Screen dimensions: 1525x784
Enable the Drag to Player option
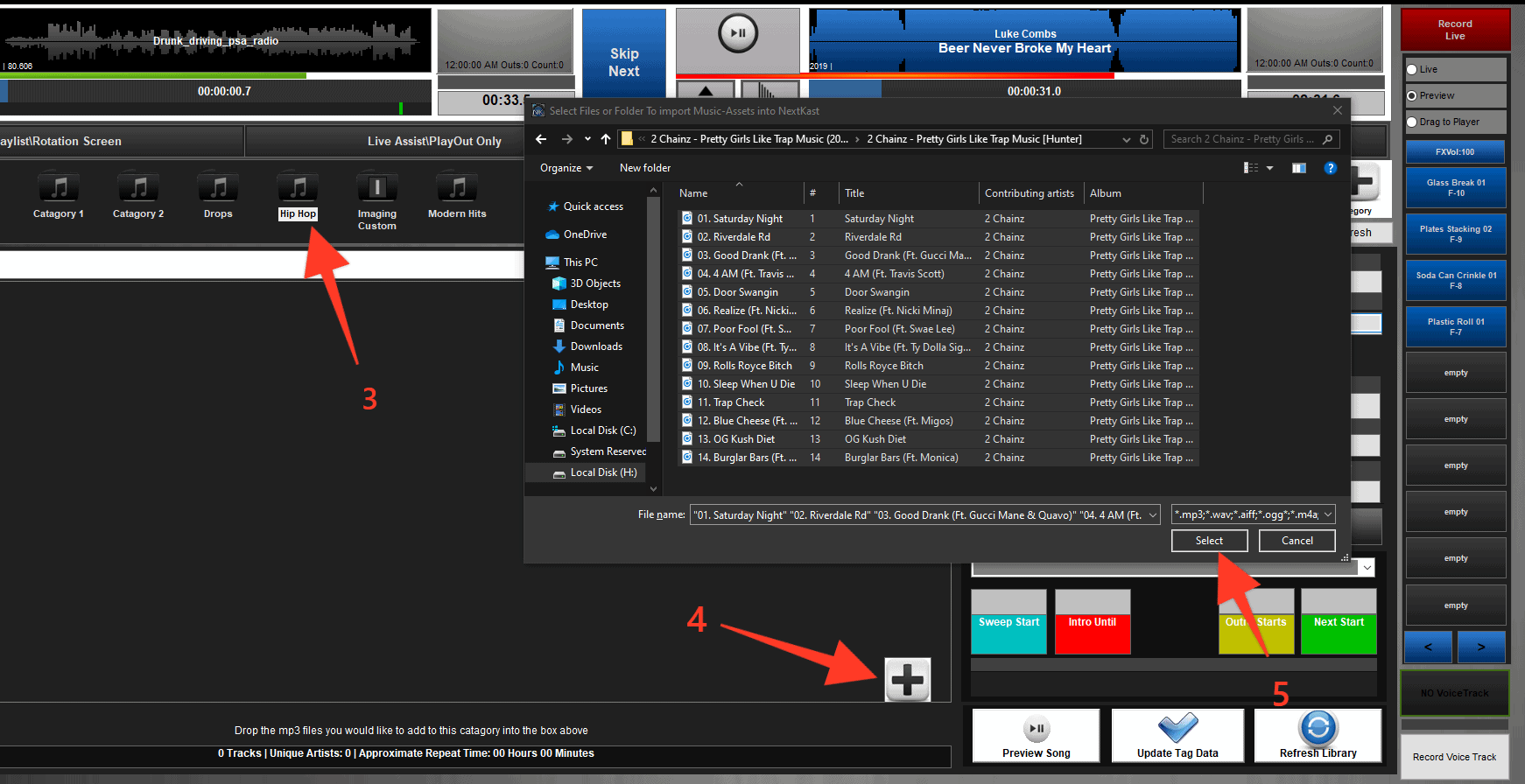[1412, 122]
